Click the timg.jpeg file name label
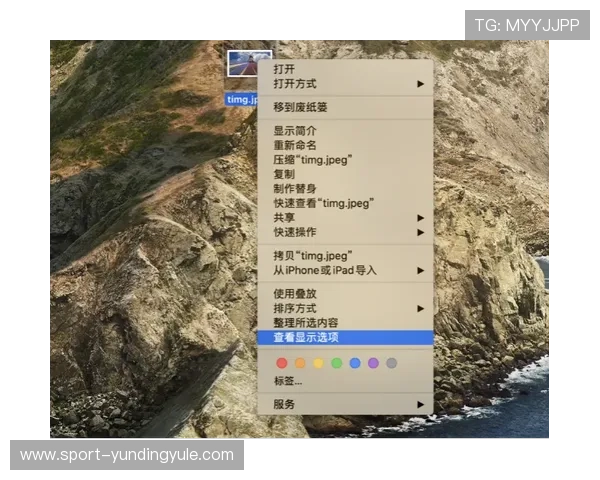 click(x=242, y=100)
